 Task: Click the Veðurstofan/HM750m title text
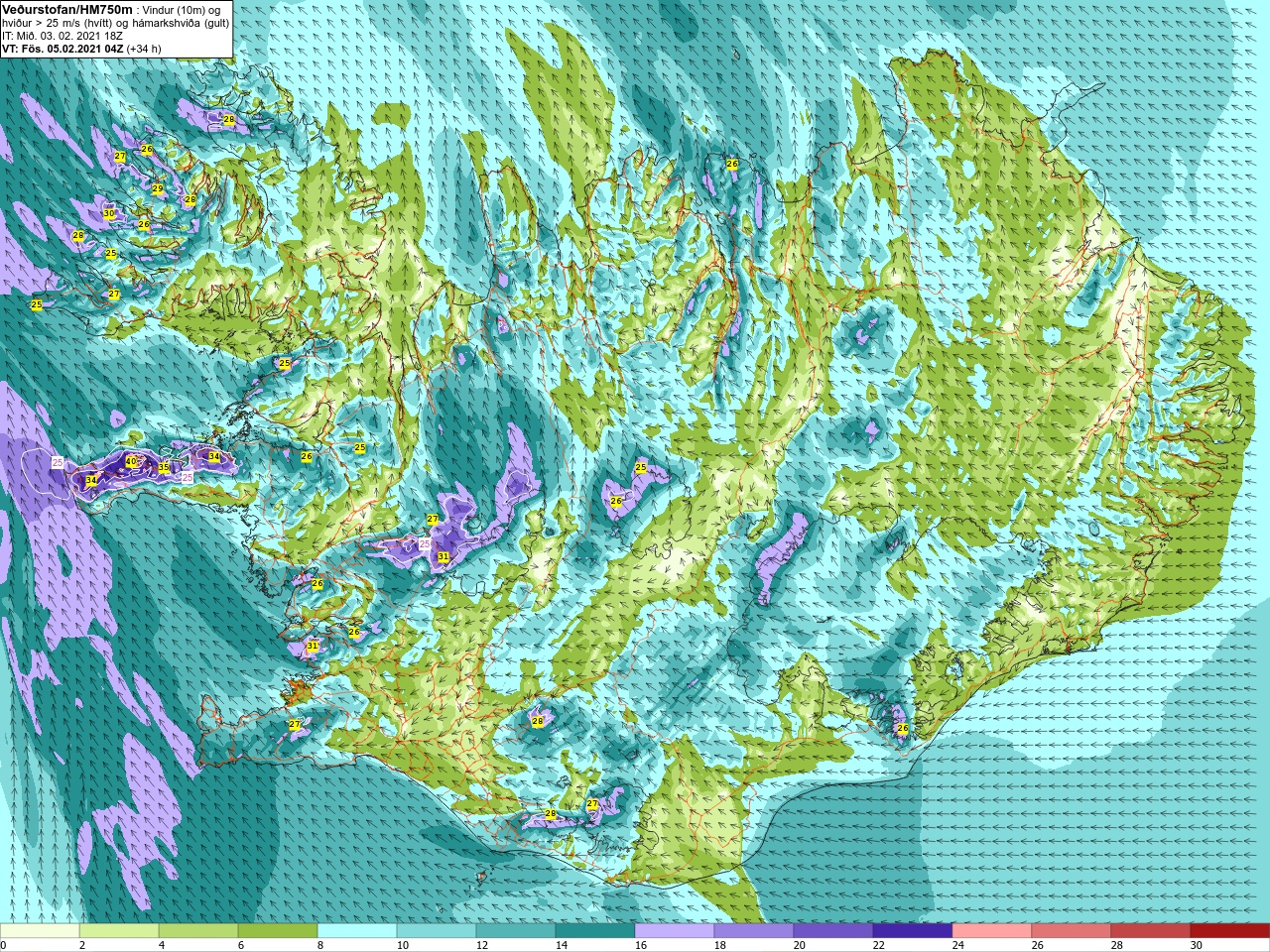[x=67, y=9]
